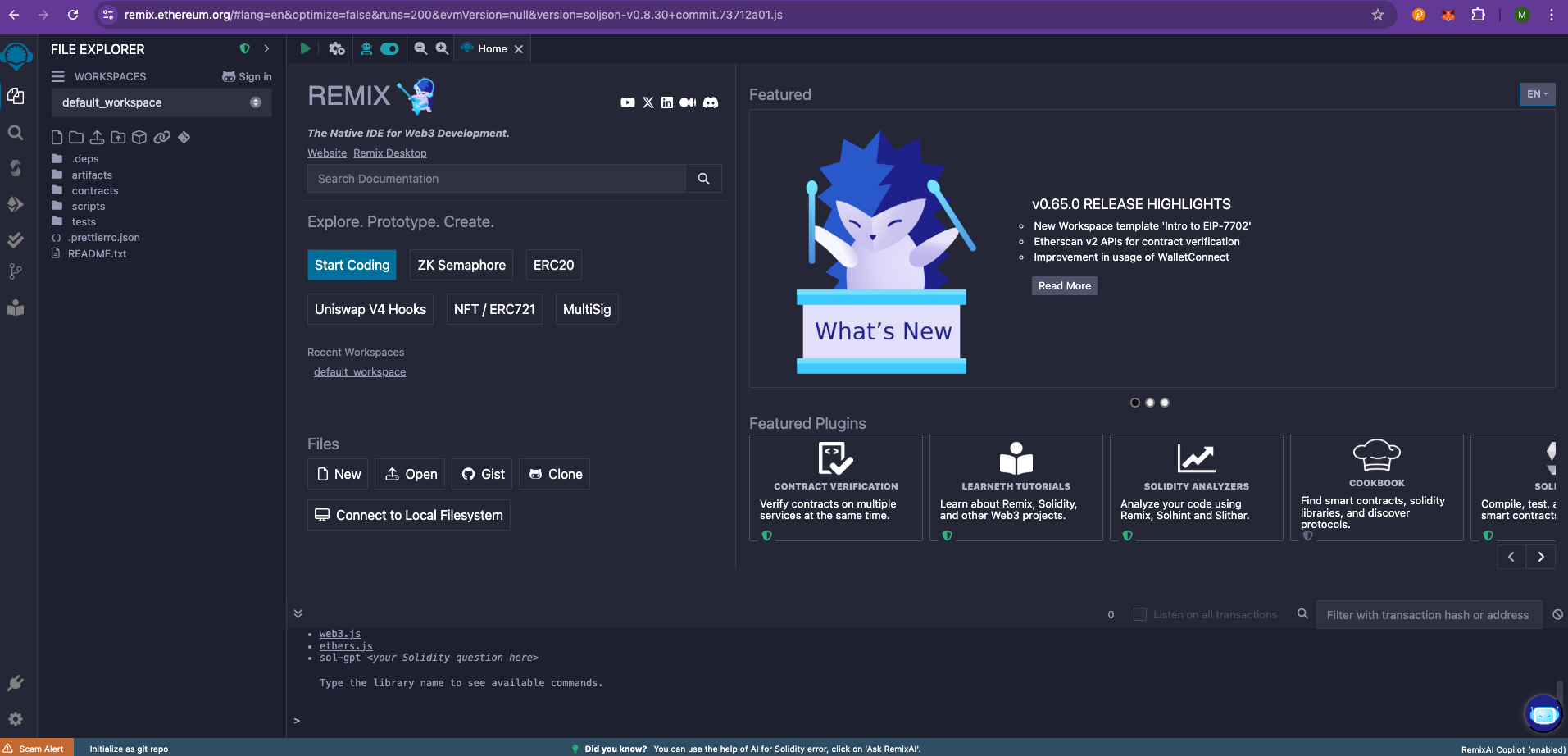Select first featured carousel dot
The width and height of the screenshot is (1568, 756).
click(x=1135, y=403)
